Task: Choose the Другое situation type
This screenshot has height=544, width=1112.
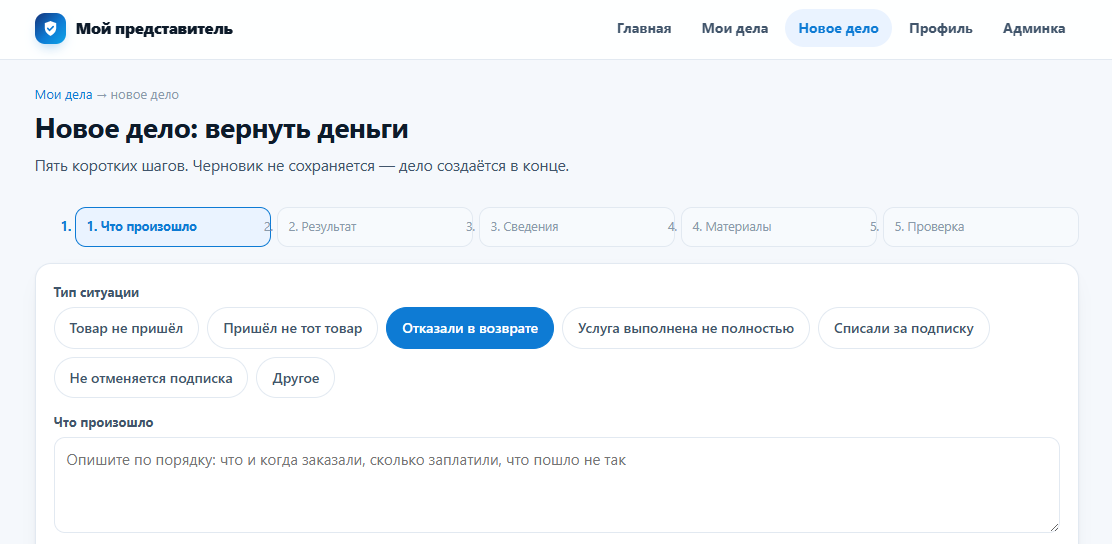Action: [296, 378]
